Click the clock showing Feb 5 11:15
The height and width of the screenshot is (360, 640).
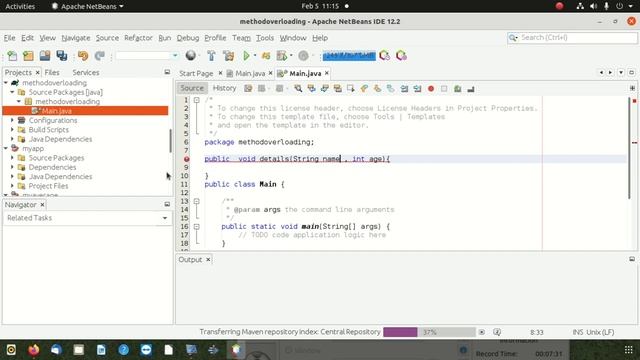(x=320, y=6)
